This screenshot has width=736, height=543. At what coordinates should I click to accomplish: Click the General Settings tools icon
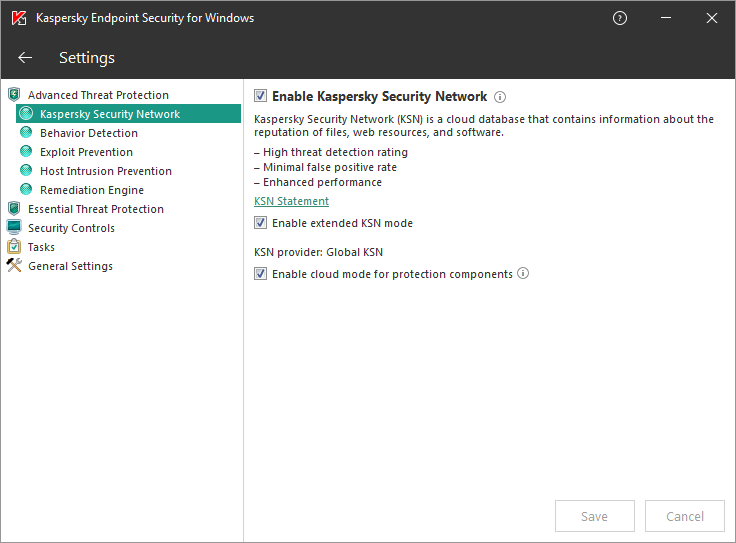(14, 266)
